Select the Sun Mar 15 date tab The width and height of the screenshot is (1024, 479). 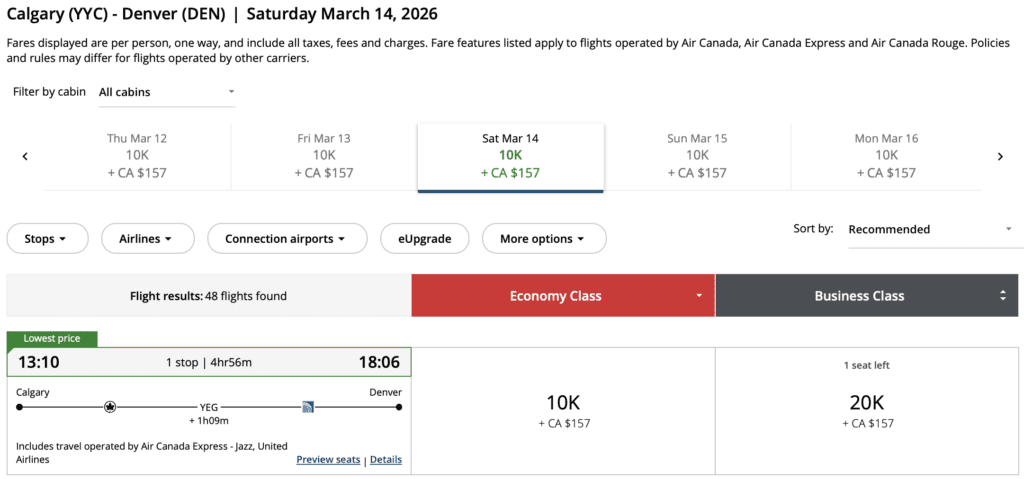click(x=697, y=155)
